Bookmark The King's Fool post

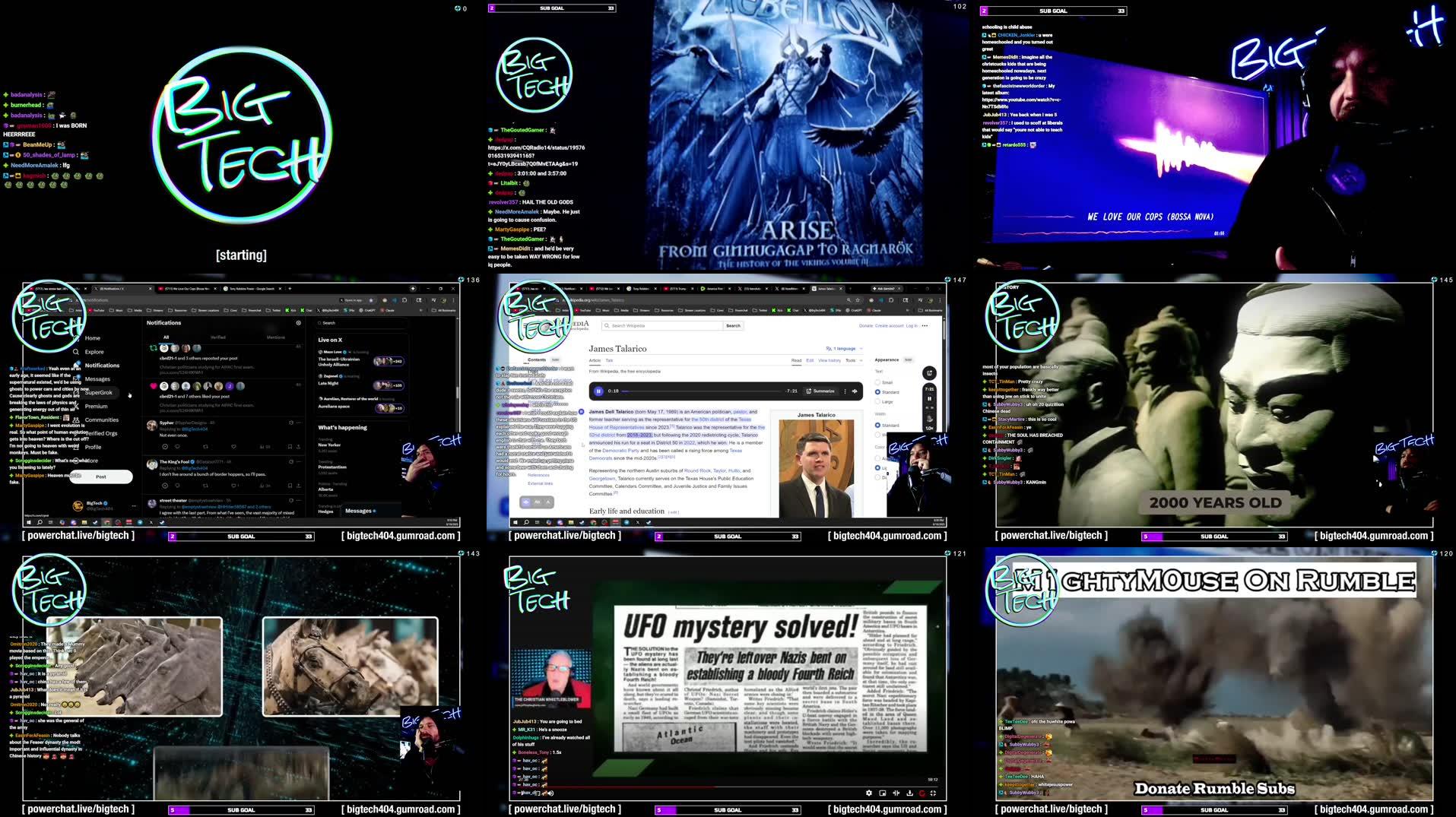pos(290,486)
